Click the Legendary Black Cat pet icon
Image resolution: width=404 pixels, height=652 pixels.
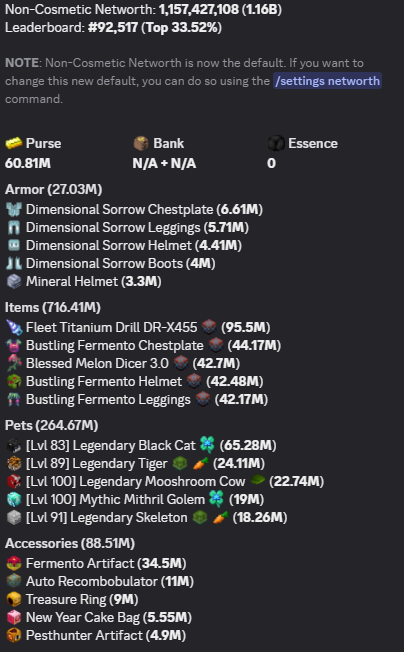pyautogui.click(x=14, y=445)
